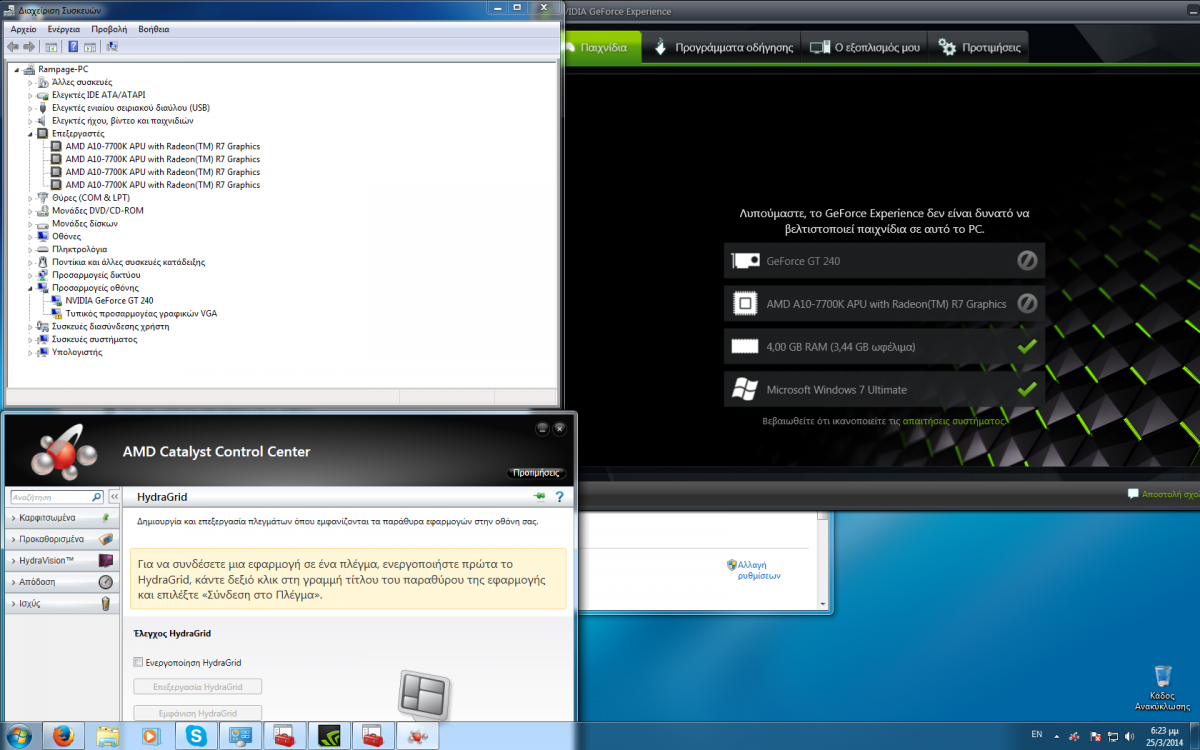
Task: Select the Υπολογιστής tree item
Action: [77, 352]
